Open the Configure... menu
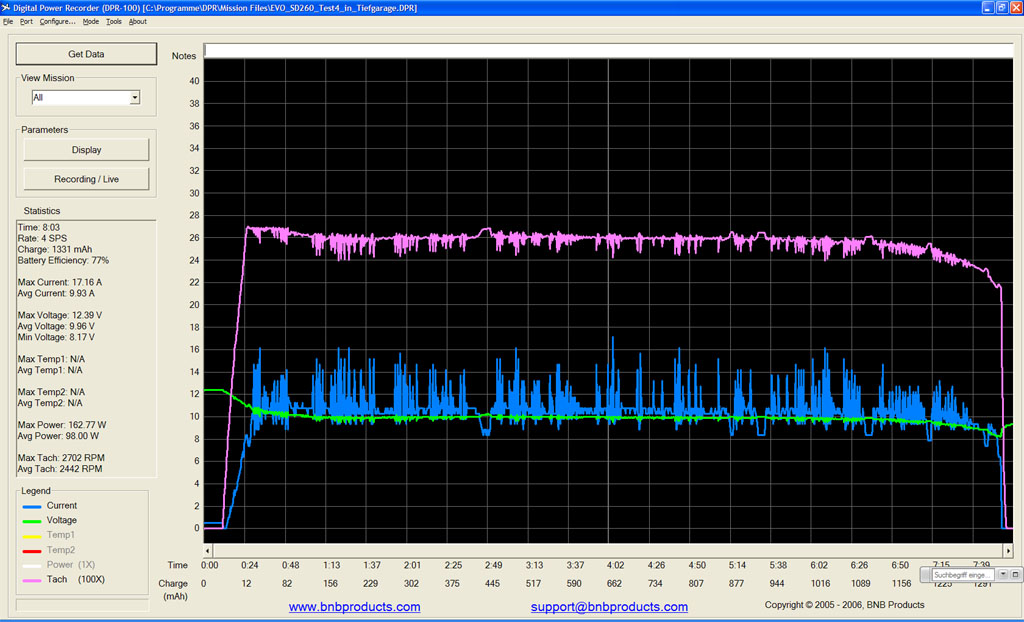 tap(57, 22)
